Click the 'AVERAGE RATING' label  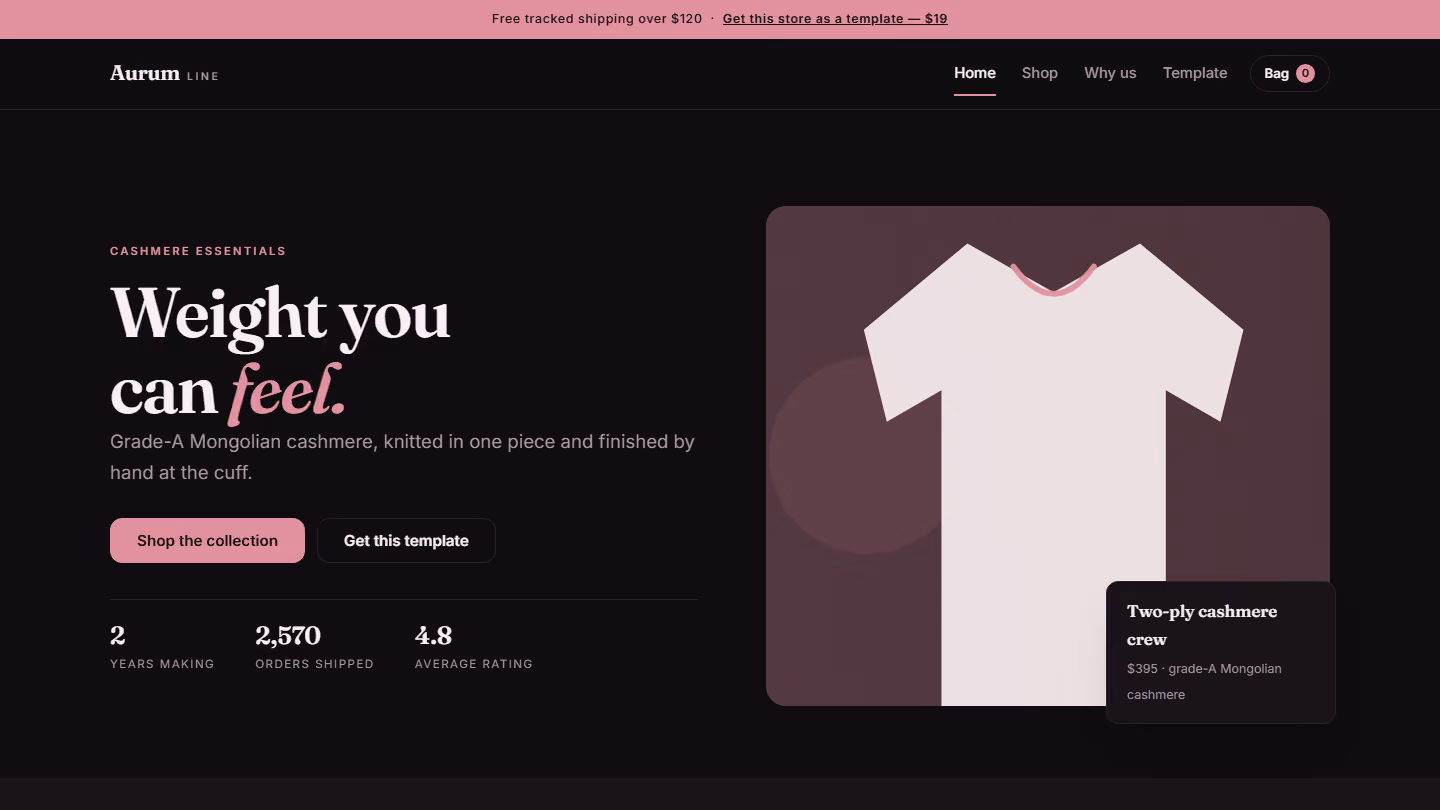tap(474, 664)
